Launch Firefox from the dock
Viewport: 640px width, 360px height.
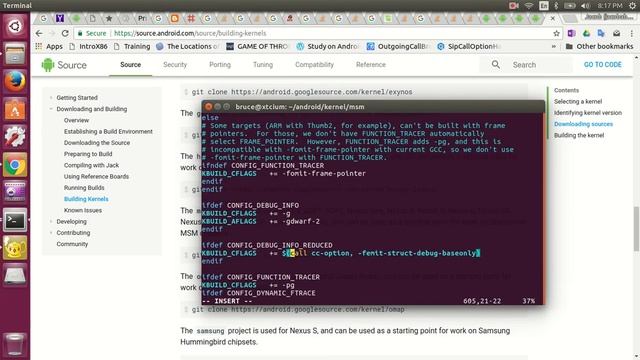15,82
